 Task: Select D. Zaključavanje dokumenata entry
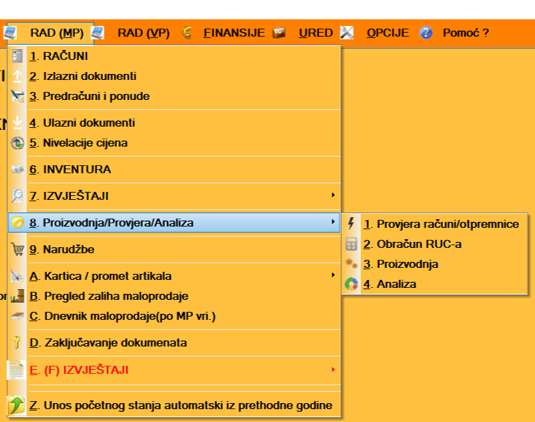tap(174, 343)
